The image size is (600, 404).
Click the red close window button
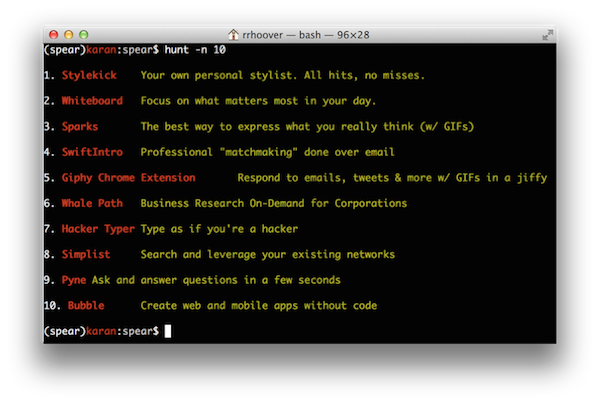pyautogui.click(x=54, y=35)
